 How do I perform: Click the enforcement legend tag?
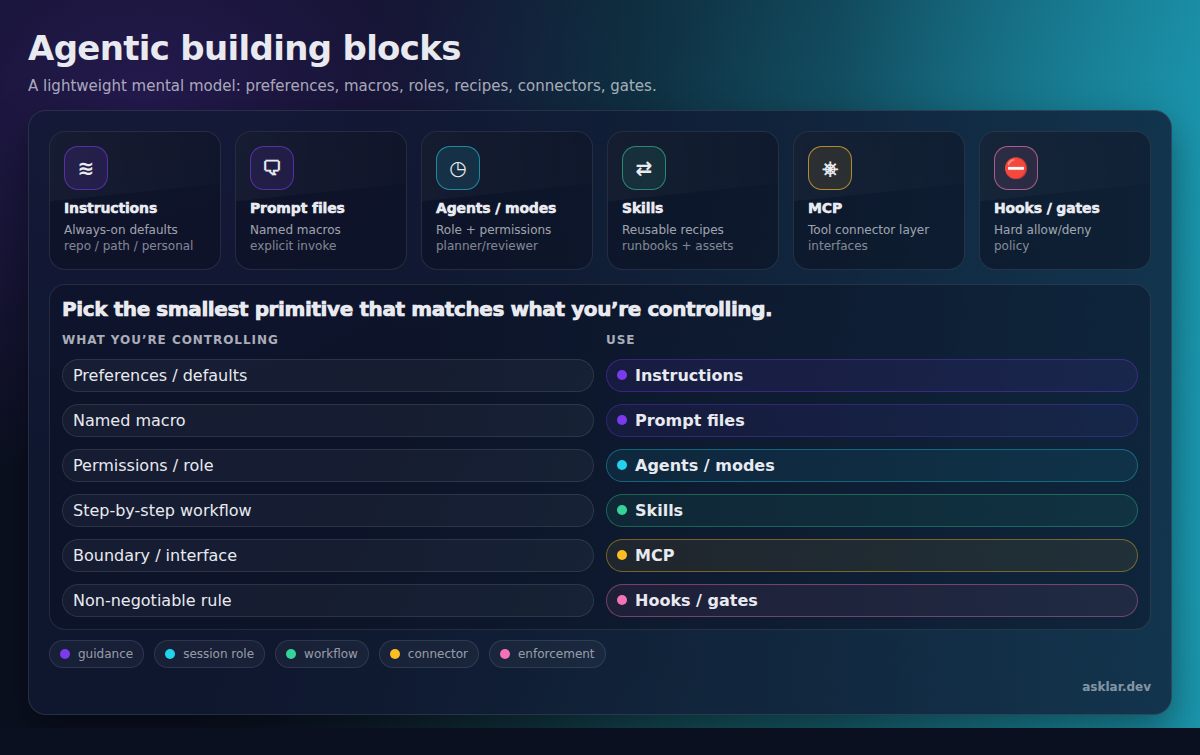coord(547,654)
